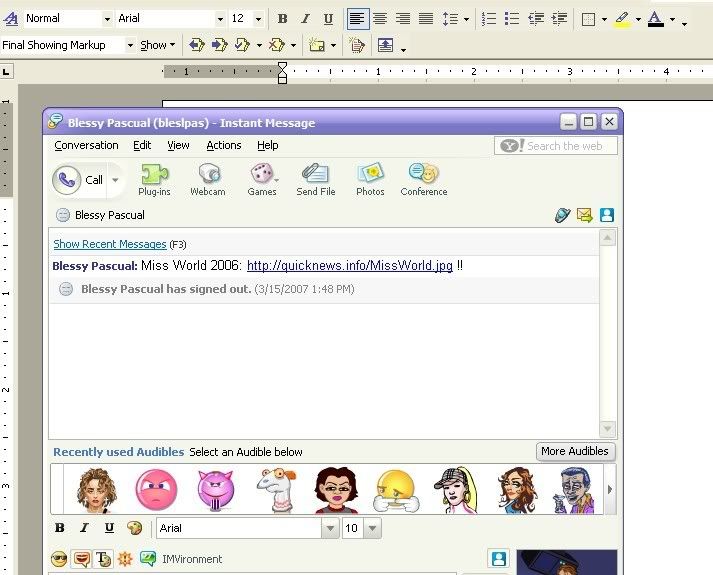This screenshot has height=575, width=713.
Task: Click Reject Change icon in Reviewing toolbar
Action: (x=276, y=45)
